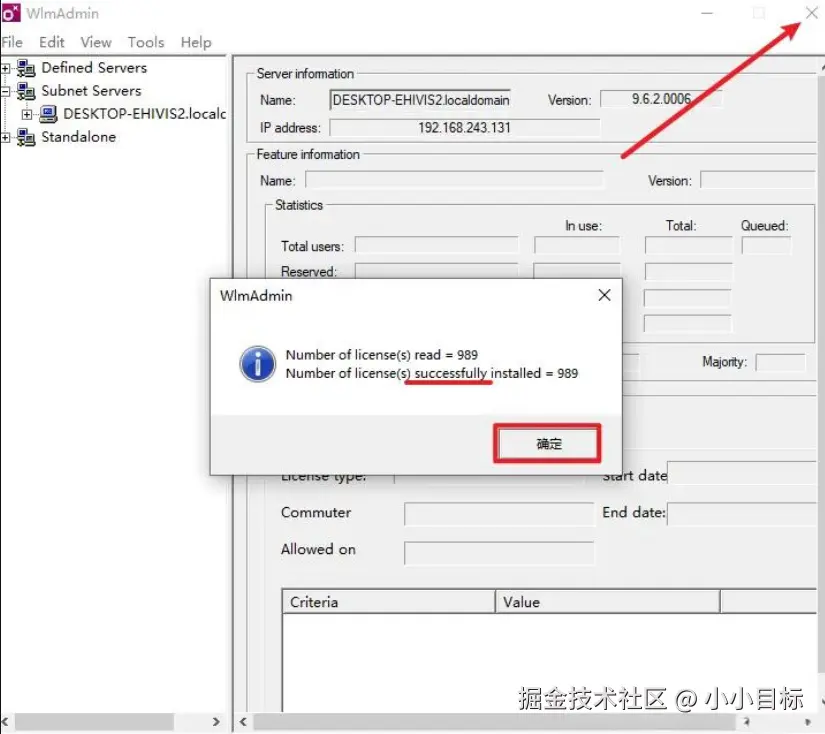Open the File menu
Viewport: 825px width, 734px height.
pos(12,42)
